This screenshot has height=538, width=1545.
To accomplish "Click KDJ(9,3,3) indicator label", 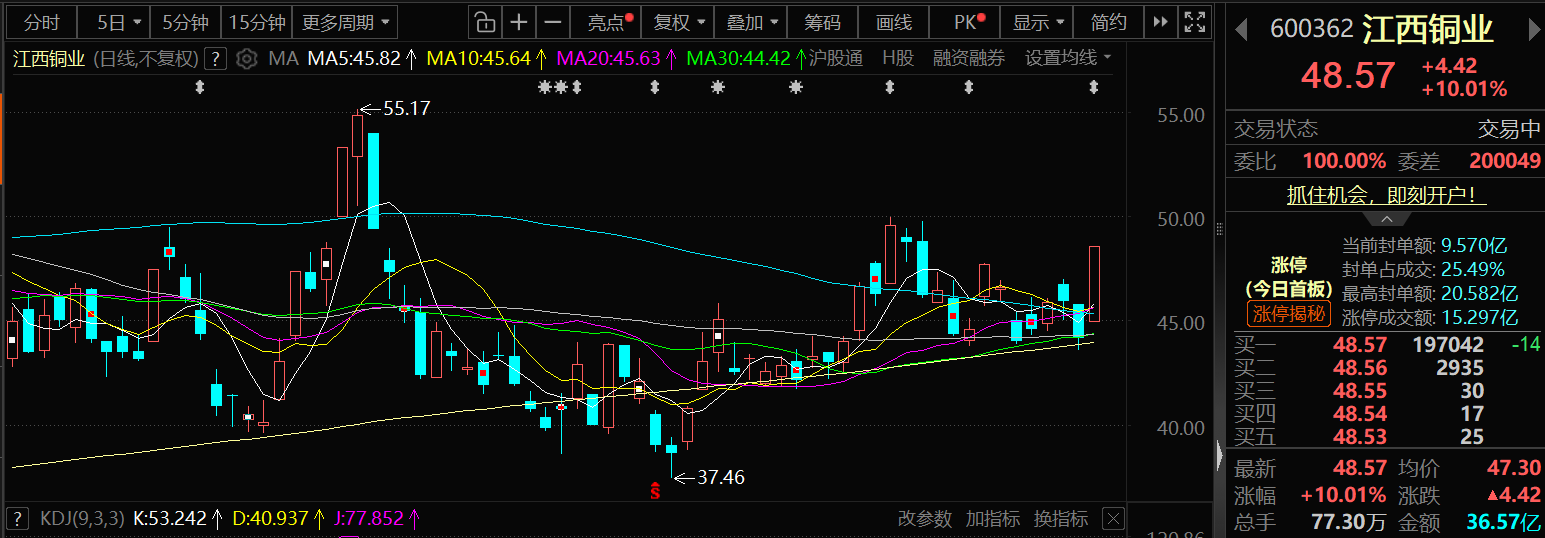I will pyautogui.click(x=81, y=519).
